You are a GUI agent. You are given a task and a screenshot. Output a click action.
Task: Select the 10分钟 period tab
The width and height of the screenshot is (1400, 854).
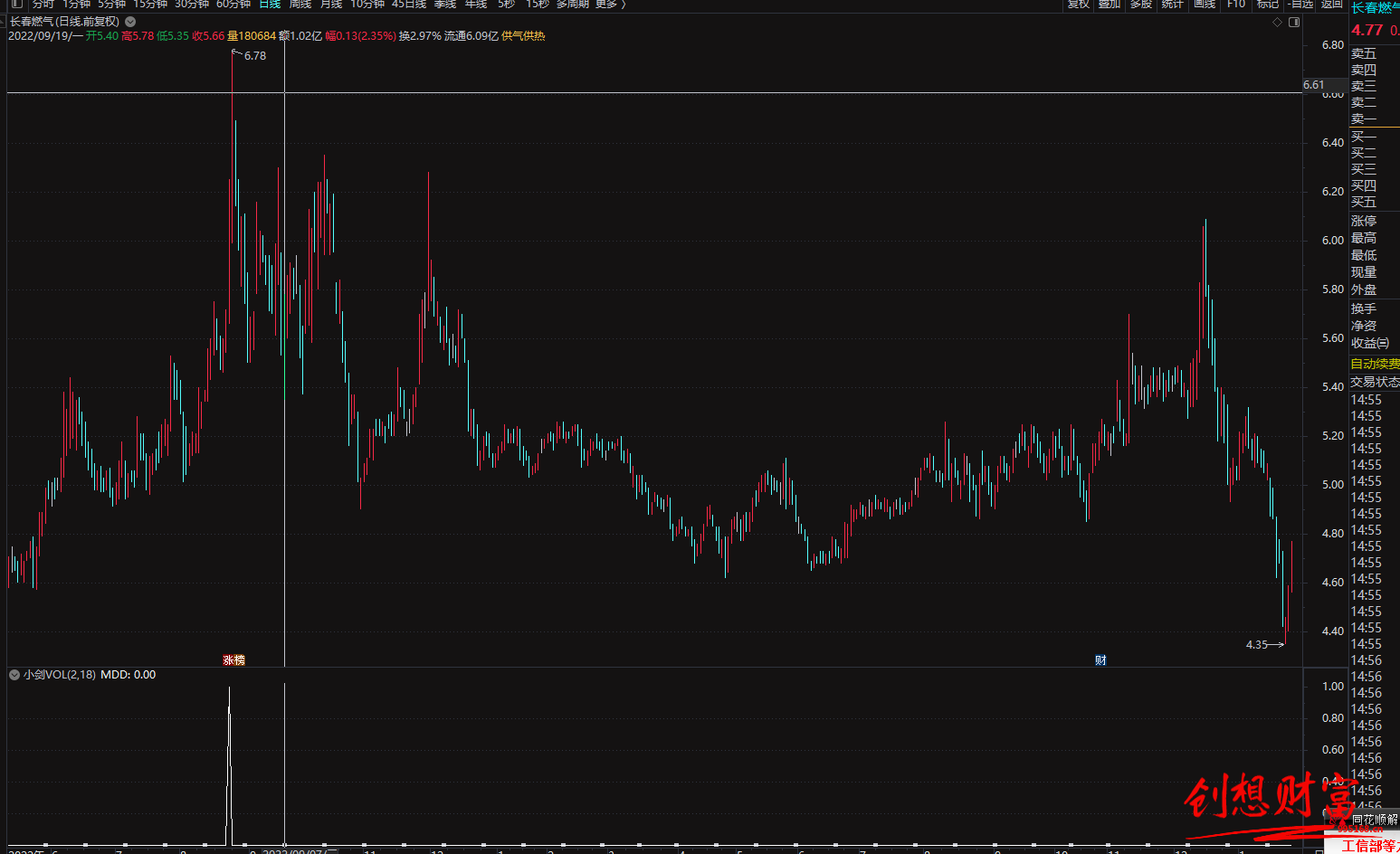click(367, 5)
